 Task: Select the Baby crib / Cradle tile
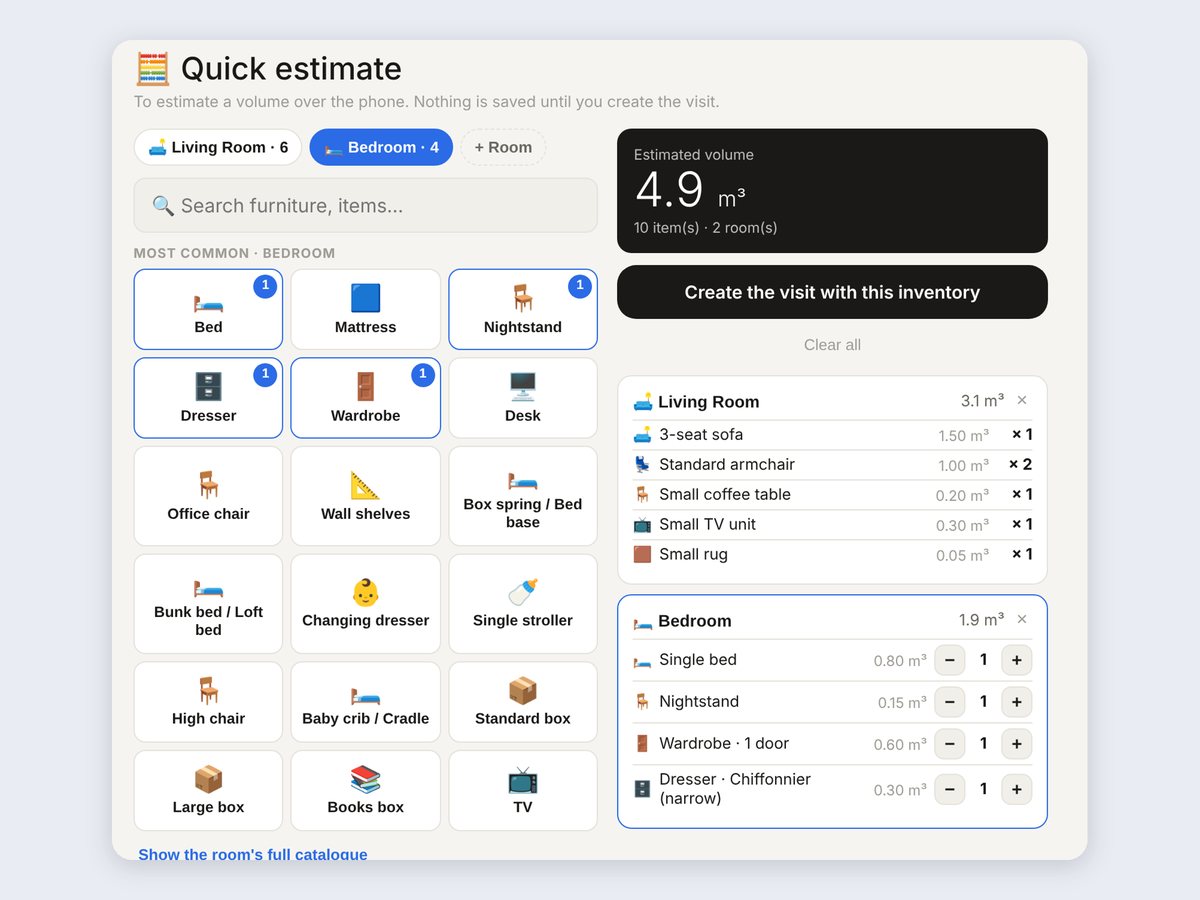pos(365,702)
